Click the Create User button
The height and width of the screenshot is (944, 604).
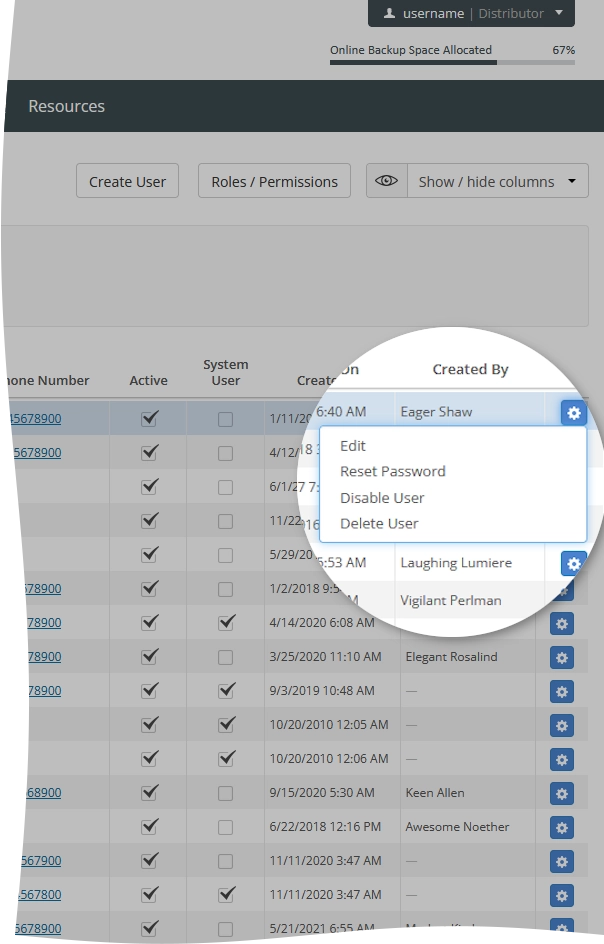127,181
